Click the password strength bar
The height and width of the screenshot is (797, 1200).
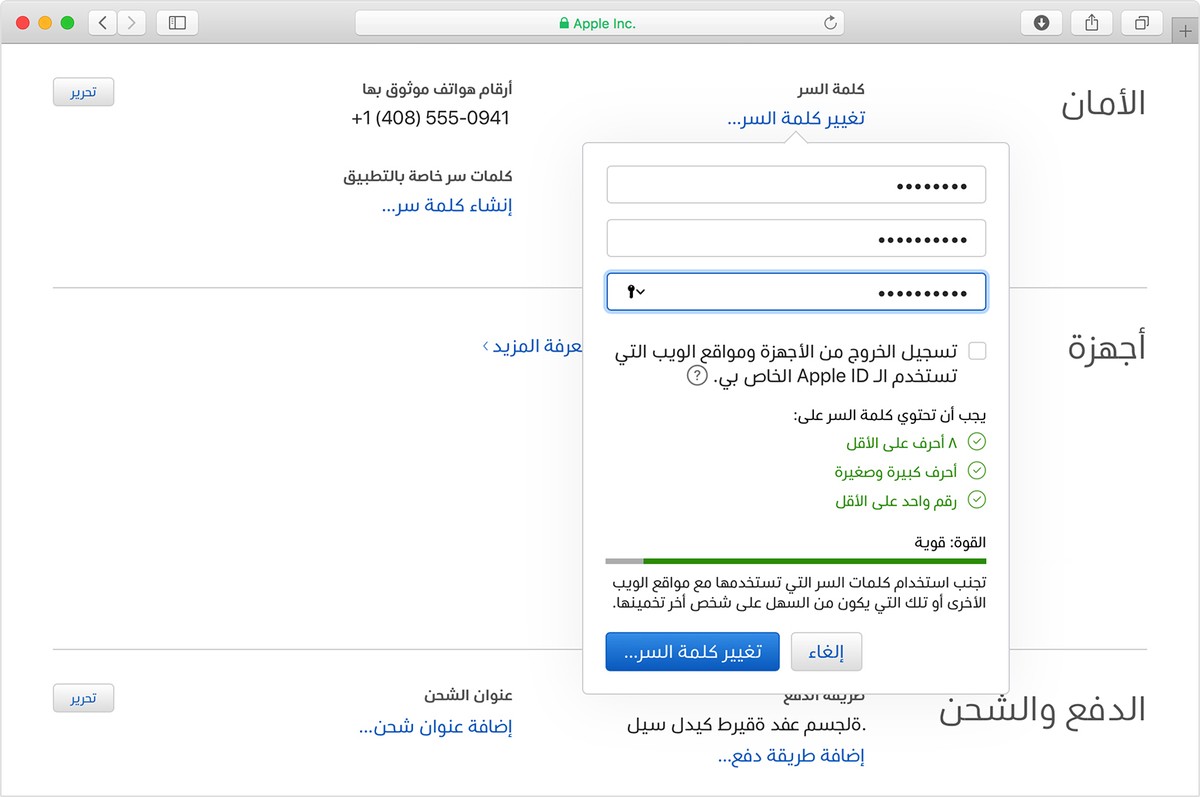[x=796, y=561]
